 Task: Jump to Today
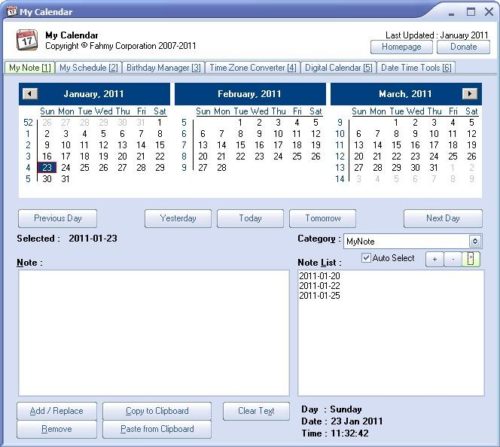point(250,218)
